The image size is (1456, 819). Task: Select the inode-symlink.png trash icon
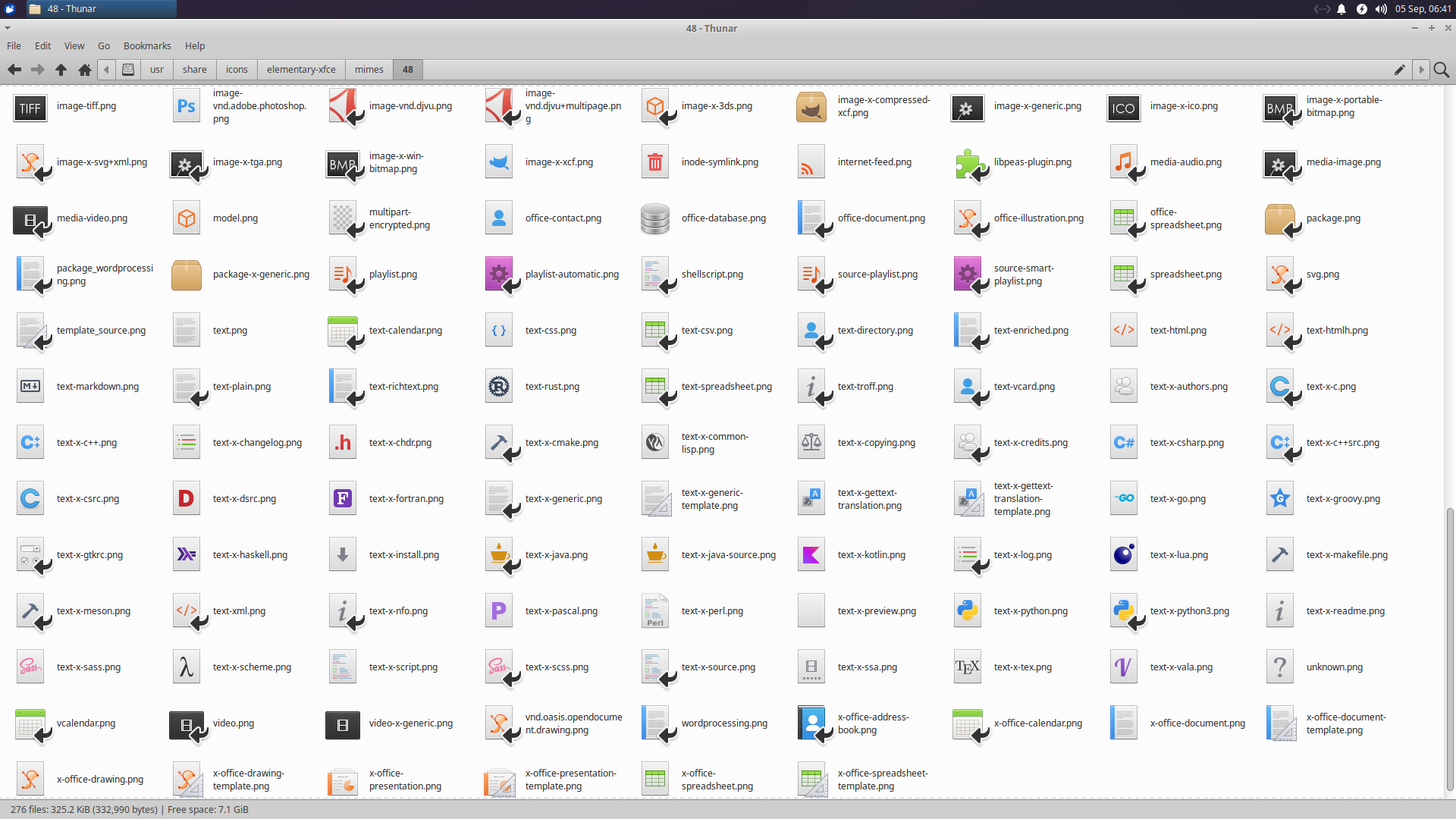coord(654,162)
